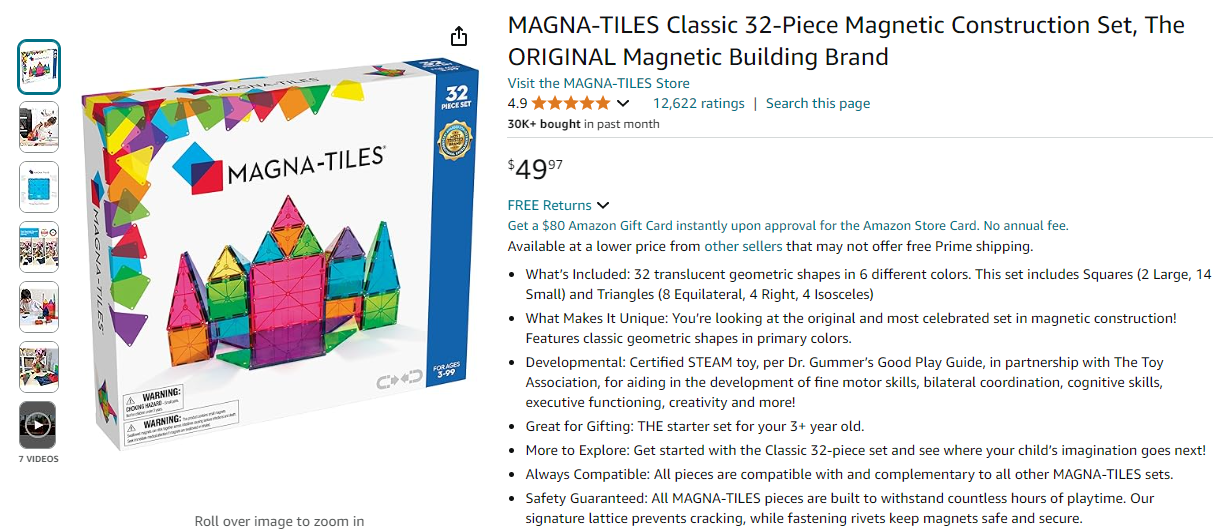Expand the rating breakdown chevron
Viewport: 1229px width, 532px height.
[623, 103]
